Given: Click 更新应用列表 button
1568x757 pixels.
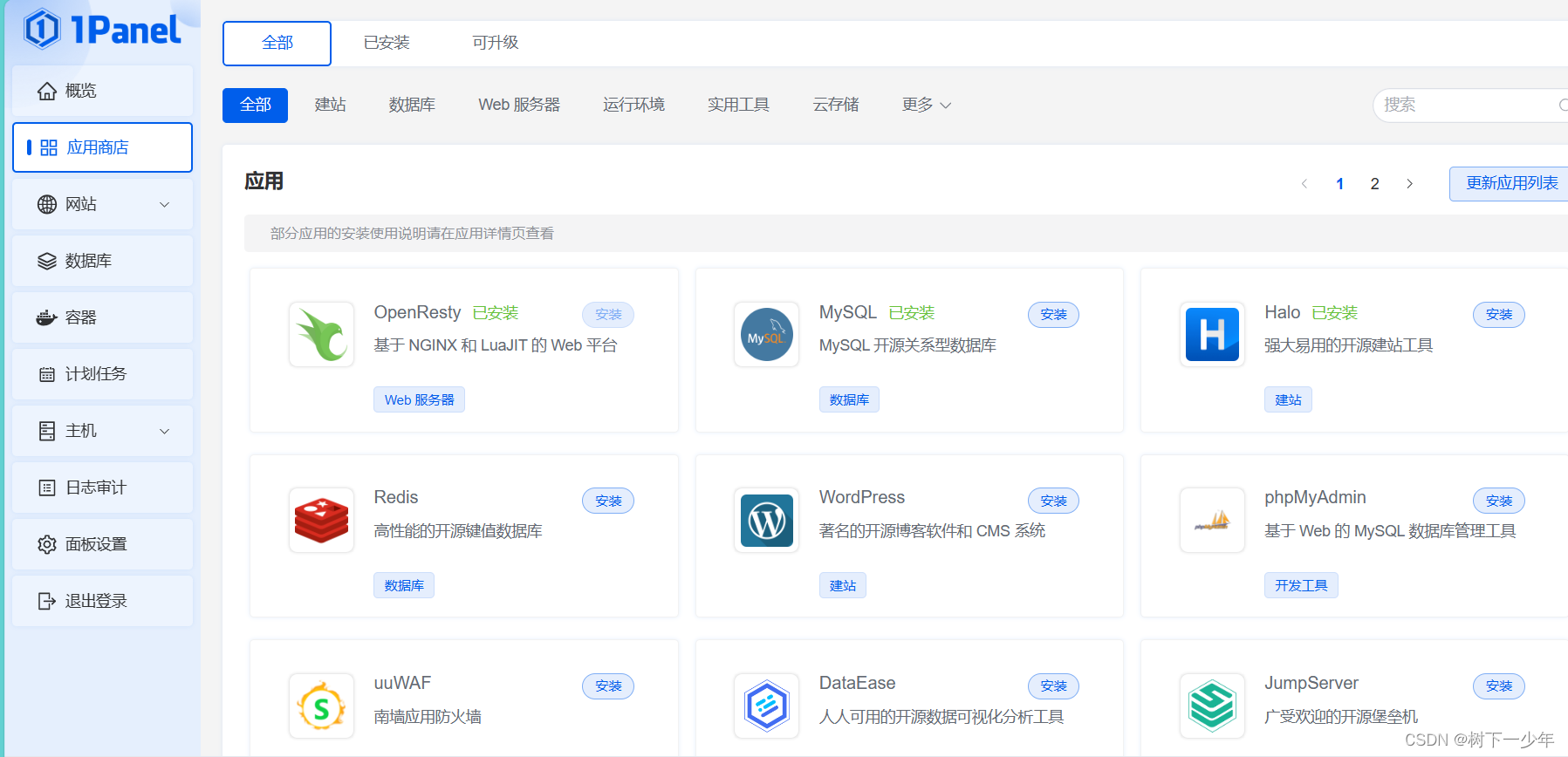Looking at the screenshot, I should 1510,184.
